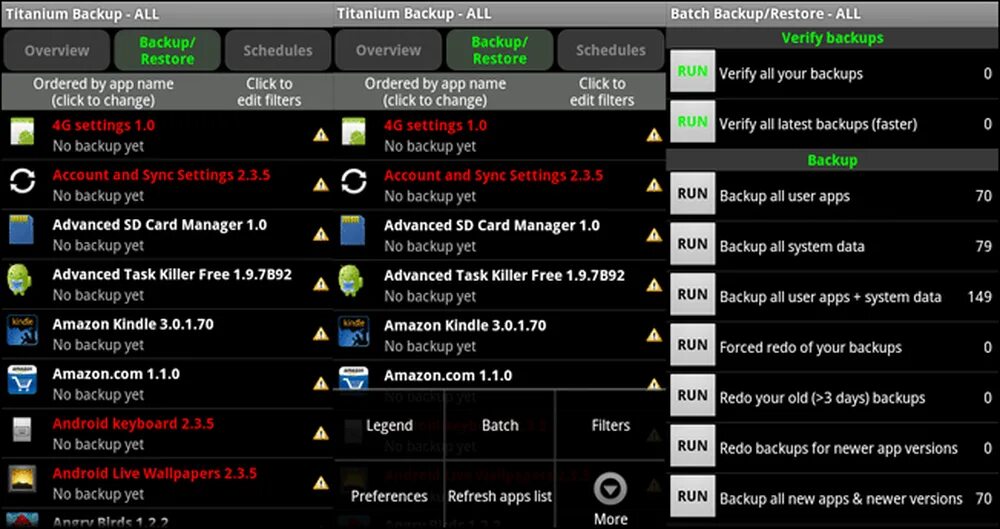Click Amazon Kindle icon in menu screen

coord(353,331)
